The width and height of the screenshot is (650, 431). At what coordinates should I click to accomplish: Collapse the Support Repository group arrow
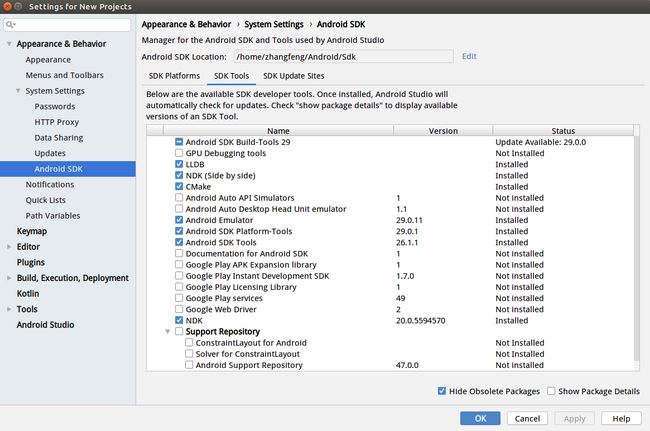click(x=167, y=332)
